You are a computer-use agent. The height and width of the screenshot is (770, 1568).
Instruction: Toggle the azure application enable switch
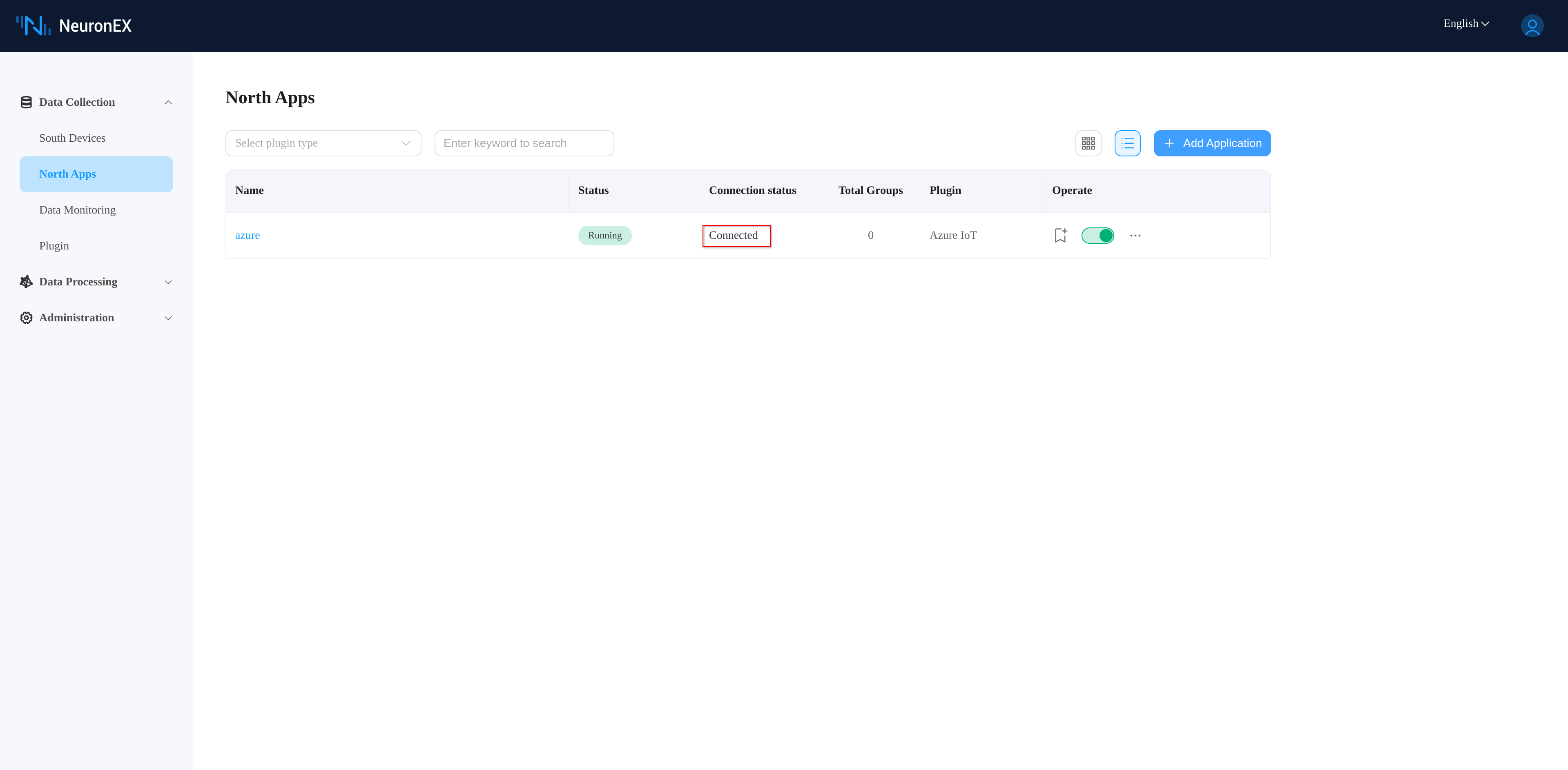click(1098, 235)
